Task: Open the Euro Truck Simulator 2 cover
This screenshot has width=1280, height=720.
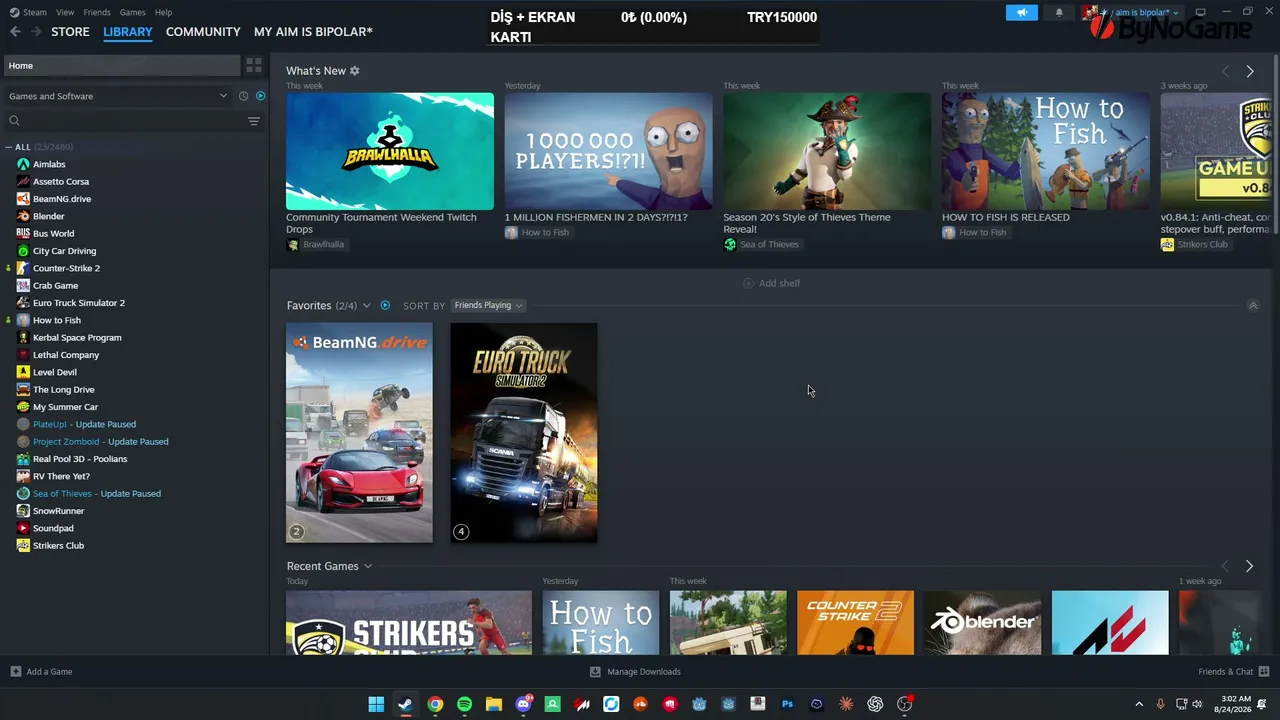Action: click(524, 433)
